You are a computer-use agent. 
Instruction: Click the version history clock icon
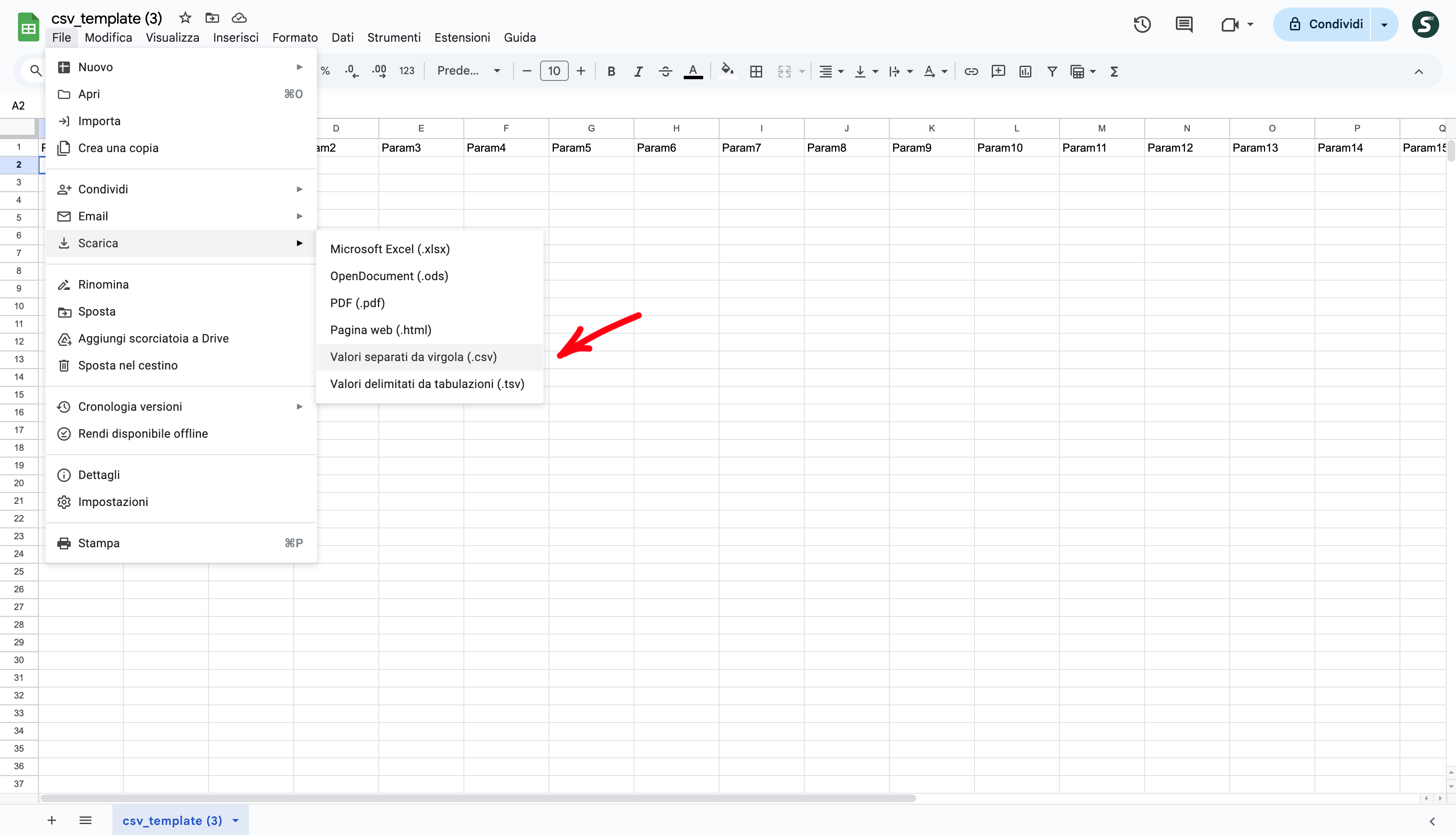(1142, 24)
